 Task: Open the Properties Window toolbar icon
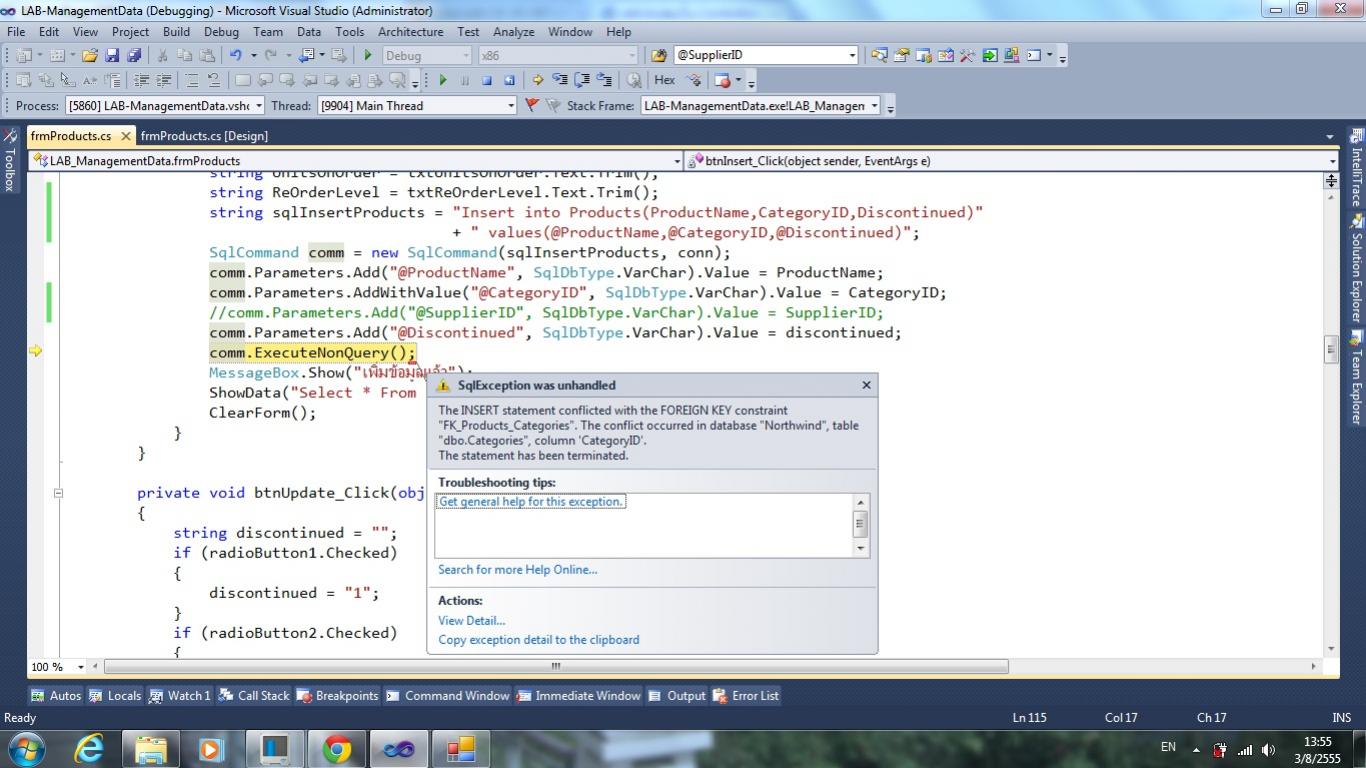901,56
